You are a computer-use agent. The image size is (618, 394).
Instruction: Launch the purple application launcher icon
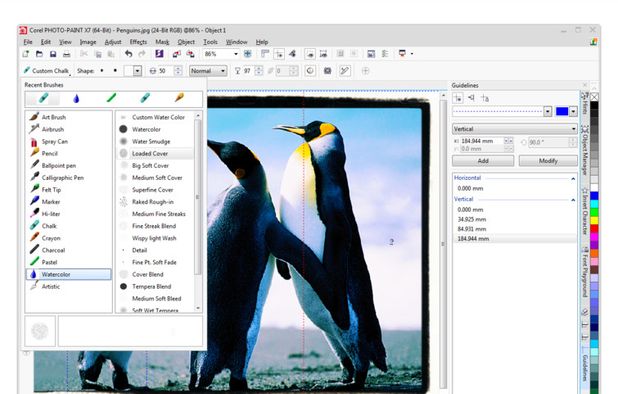click(159, 54)
